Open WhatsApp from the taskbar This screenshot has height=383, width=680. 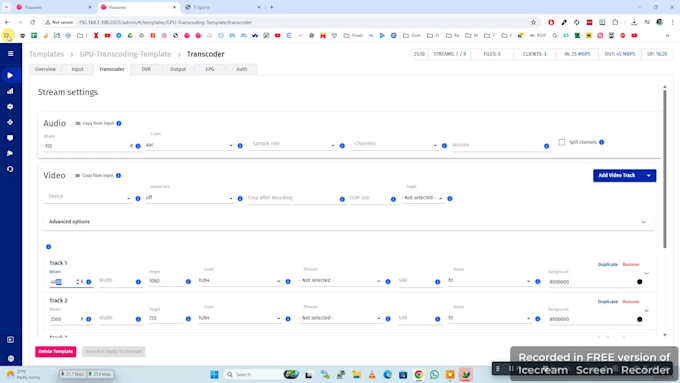click(434, 374)
